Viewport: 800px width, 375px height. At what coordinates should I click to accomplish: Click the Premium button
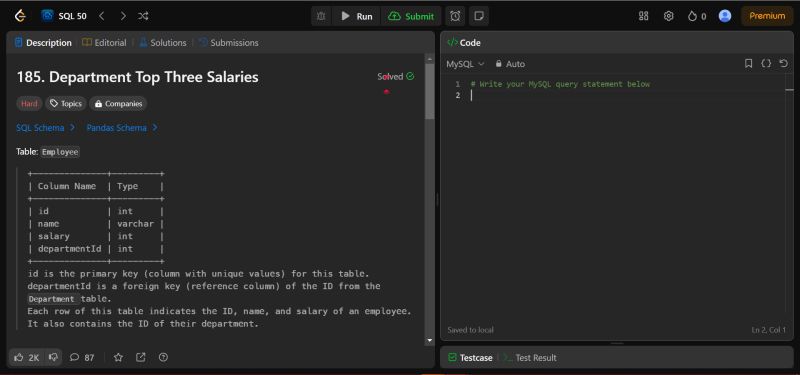point(767,16)
